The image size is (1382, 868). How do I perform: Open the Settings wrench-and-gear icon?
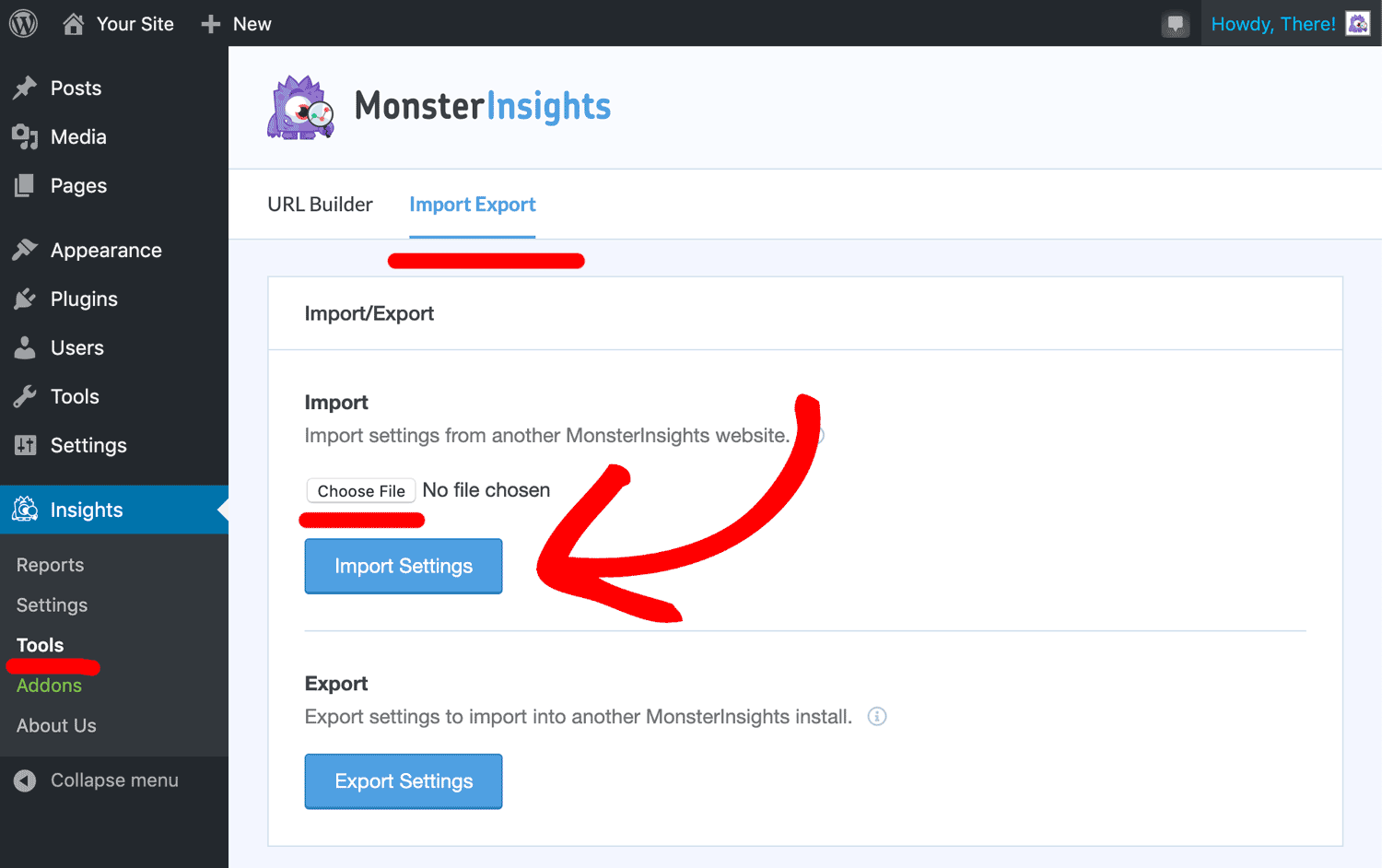pyautogui.click(x=27, y=445)
